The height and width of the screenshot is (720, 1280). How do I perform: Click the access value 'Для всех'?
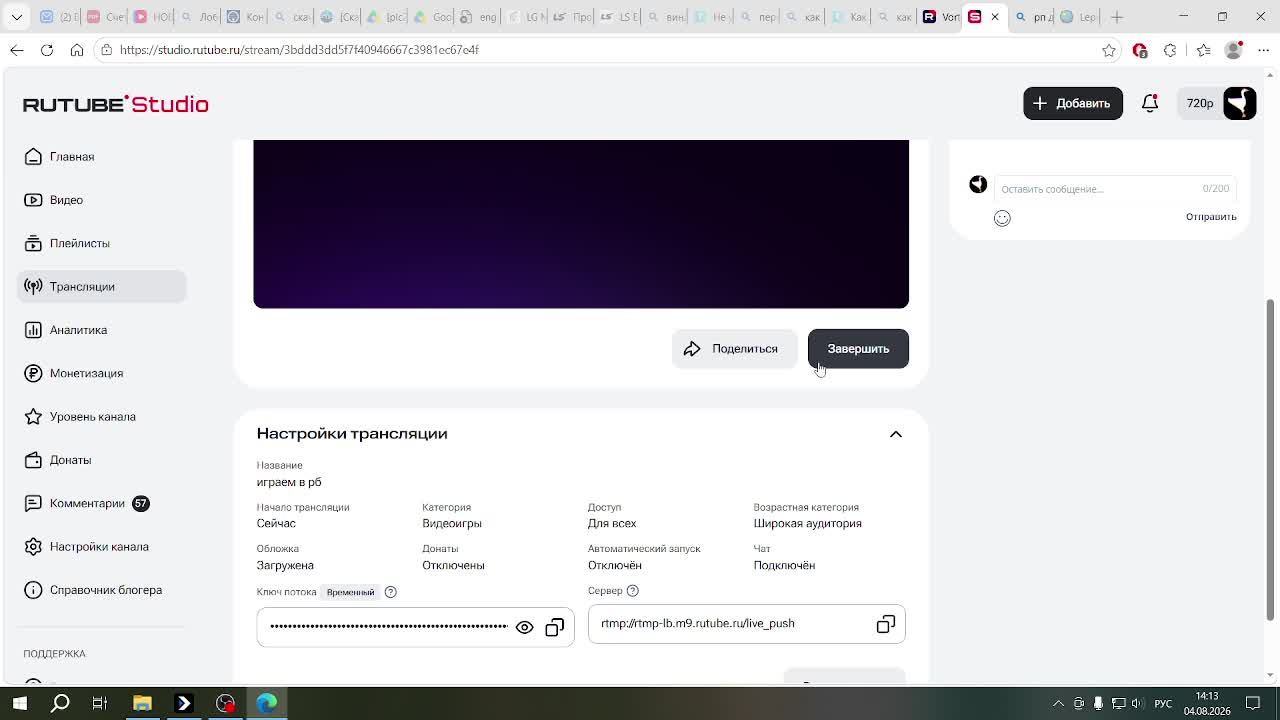pos(612,524)
